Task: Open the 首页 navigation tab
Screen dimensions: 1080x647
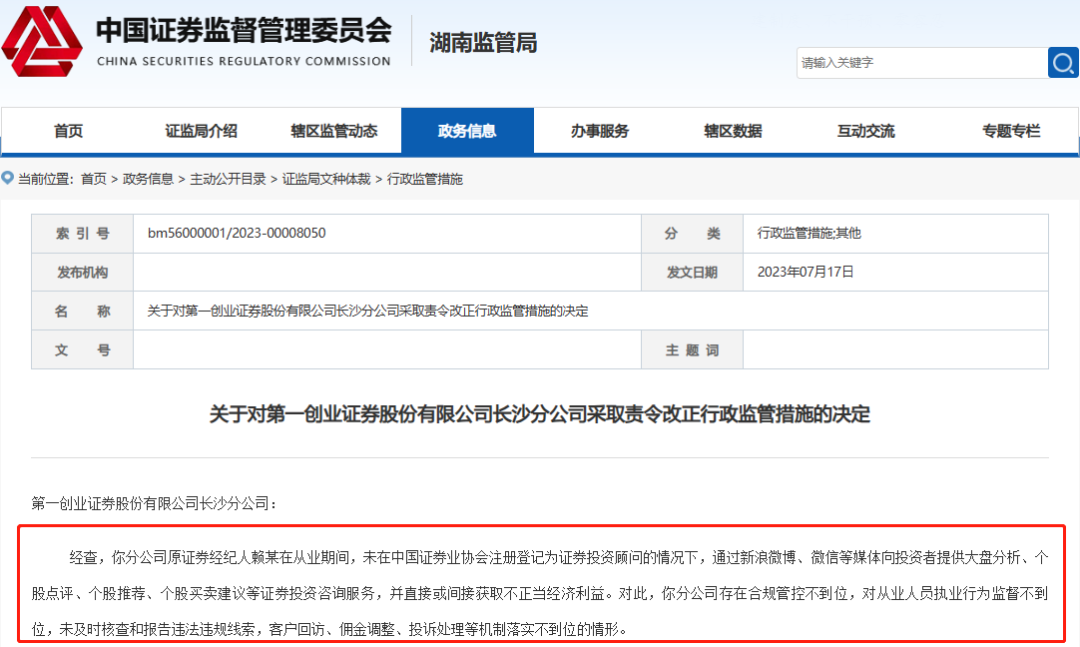Action: click(68, 131)
